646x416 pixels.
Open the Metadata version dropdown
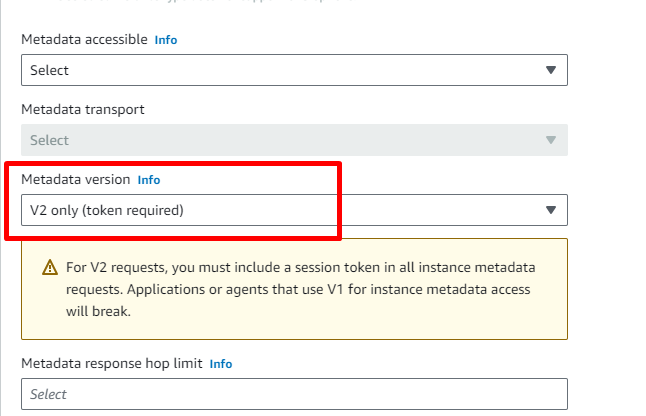click(294, 210)
